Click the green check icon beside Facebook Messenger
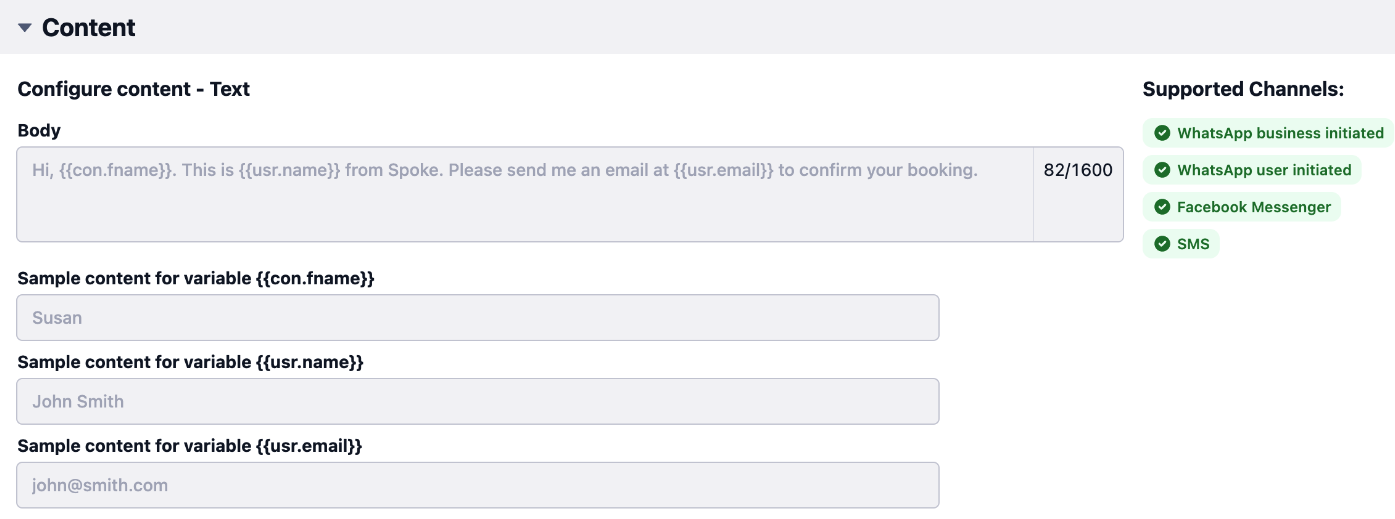Screen dimensions: 1395x519 pos(1162,207)
